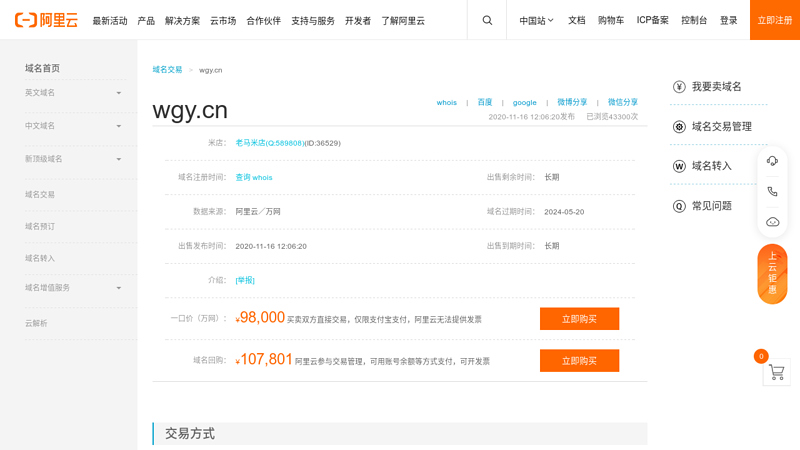This screenshot has width=800, height=450.
Task: Open 域名交易管理 in the right panel
Action: click(x=721, y=127)
